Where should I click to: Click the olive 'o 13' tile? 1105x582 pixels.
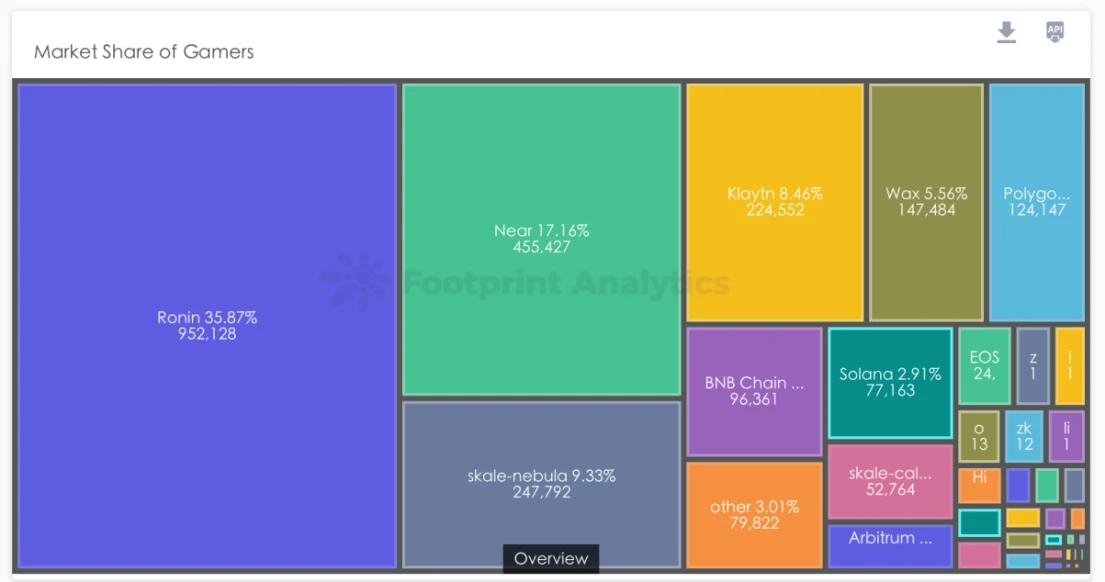coord(979,436)
